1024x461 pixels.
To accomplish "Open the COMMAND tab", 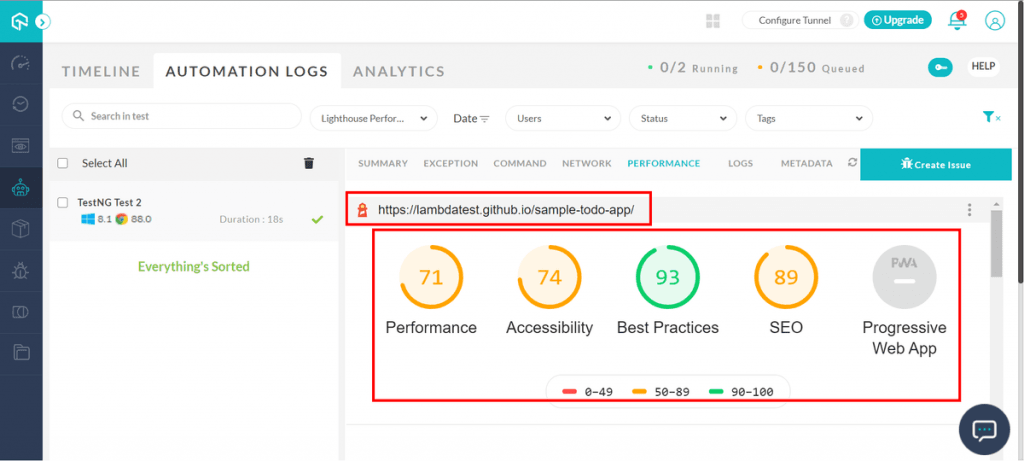I will (x=520, y=163).
